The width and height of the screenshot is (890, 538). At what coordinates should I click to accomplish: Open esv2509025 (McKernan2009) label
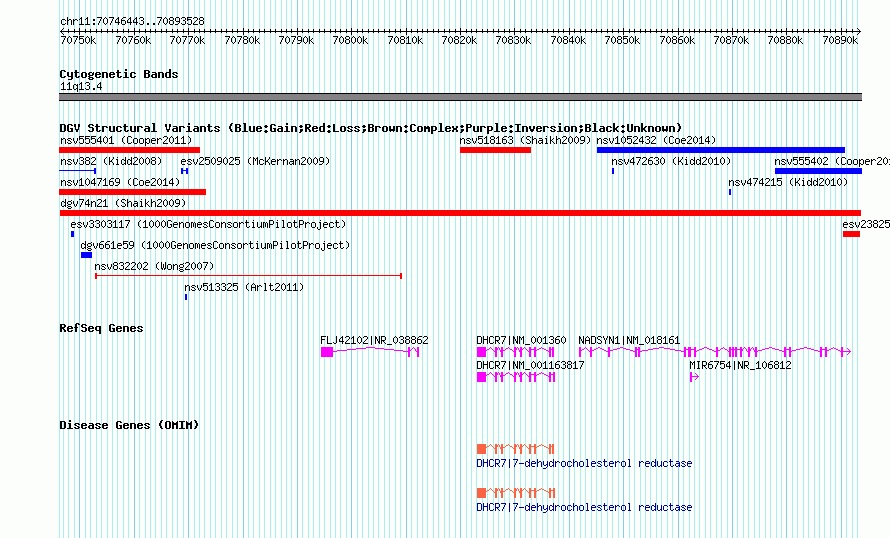[x=255, y=161]
